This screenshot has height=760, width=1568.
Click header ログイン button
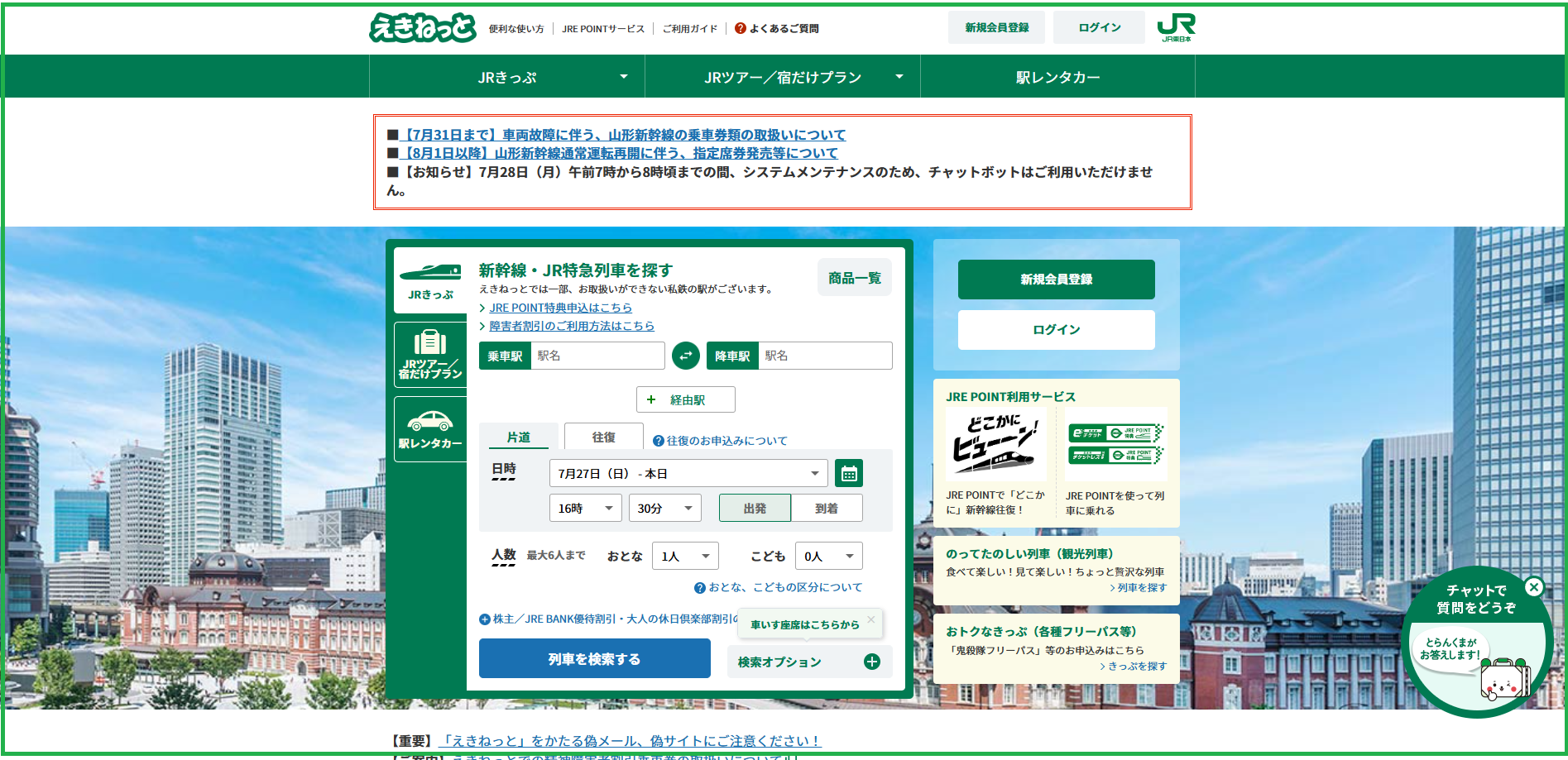(x=1100, y=27)
